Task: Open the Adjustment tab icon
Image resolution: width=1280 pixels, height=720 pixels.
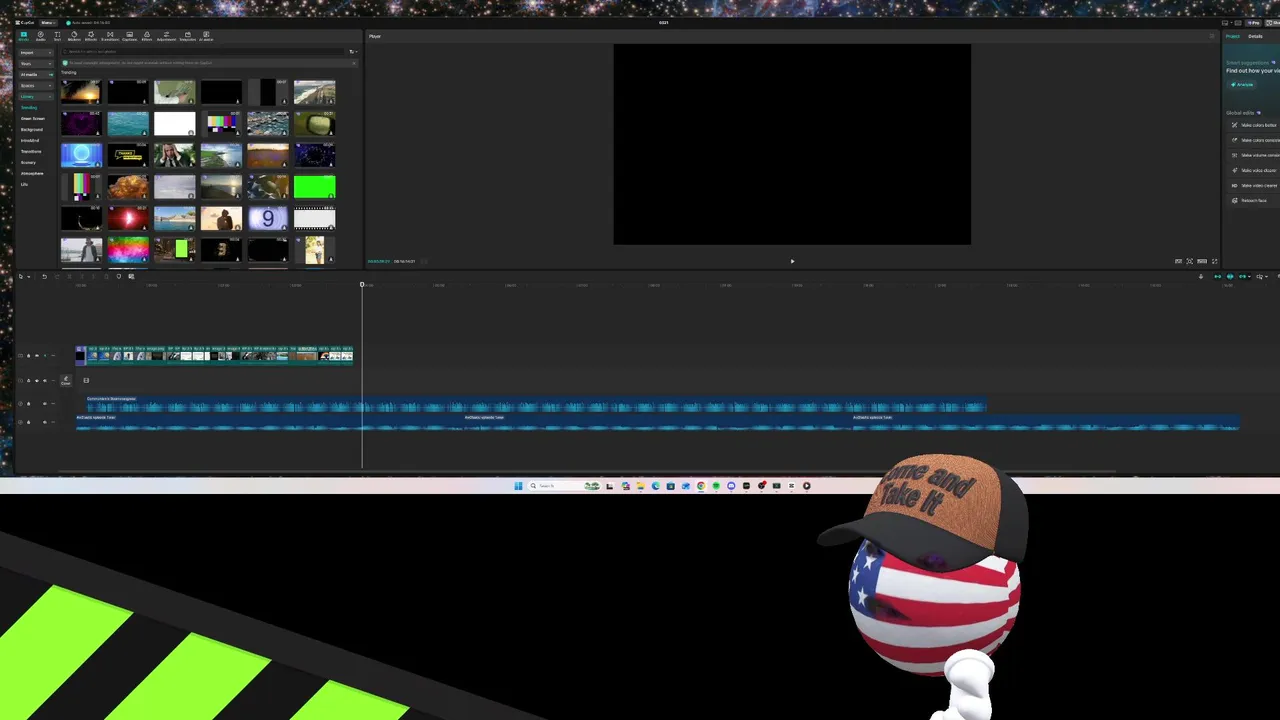Action: coord(166,36)
